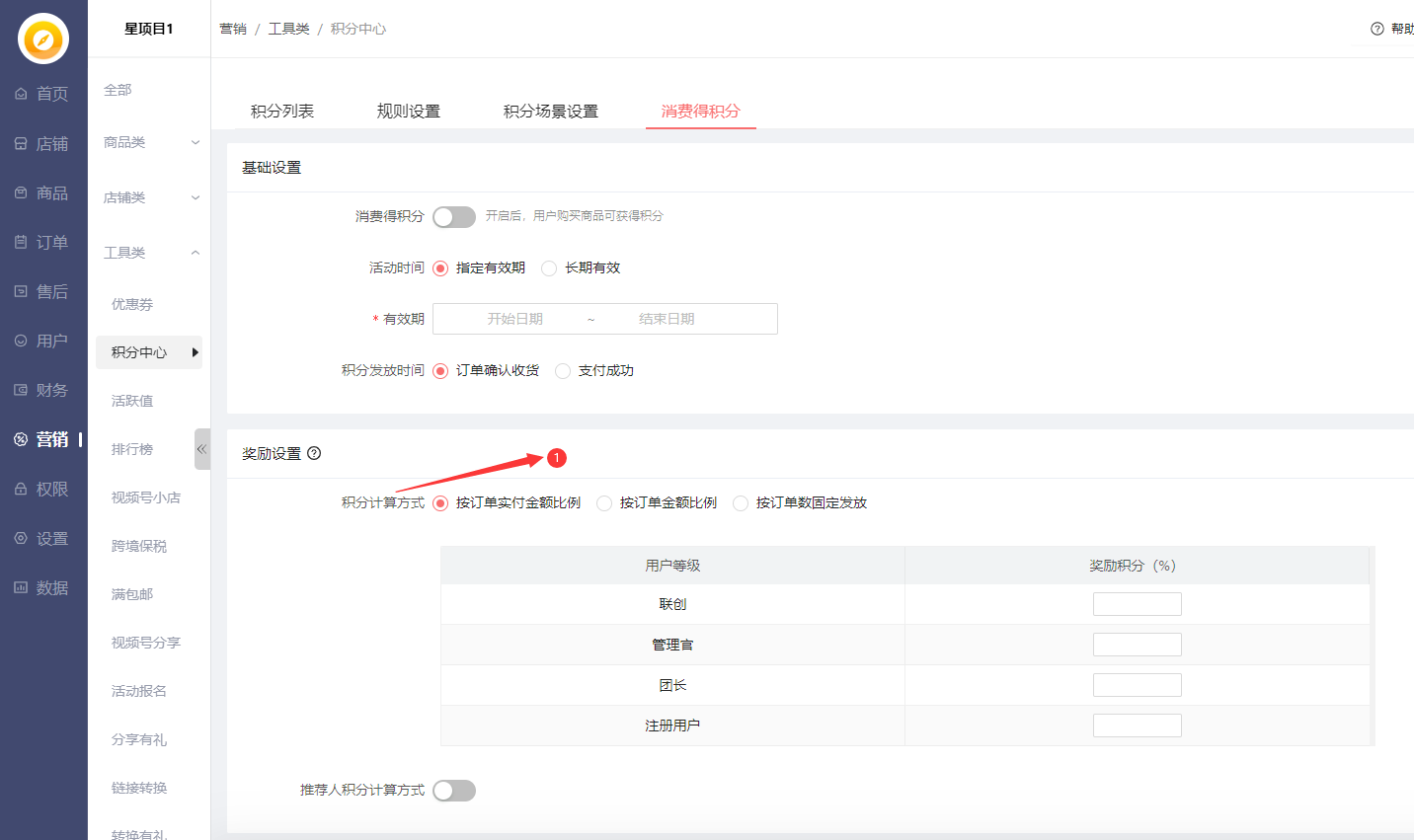Open the 设置 gear icon in sidebar

coord(21,538)
